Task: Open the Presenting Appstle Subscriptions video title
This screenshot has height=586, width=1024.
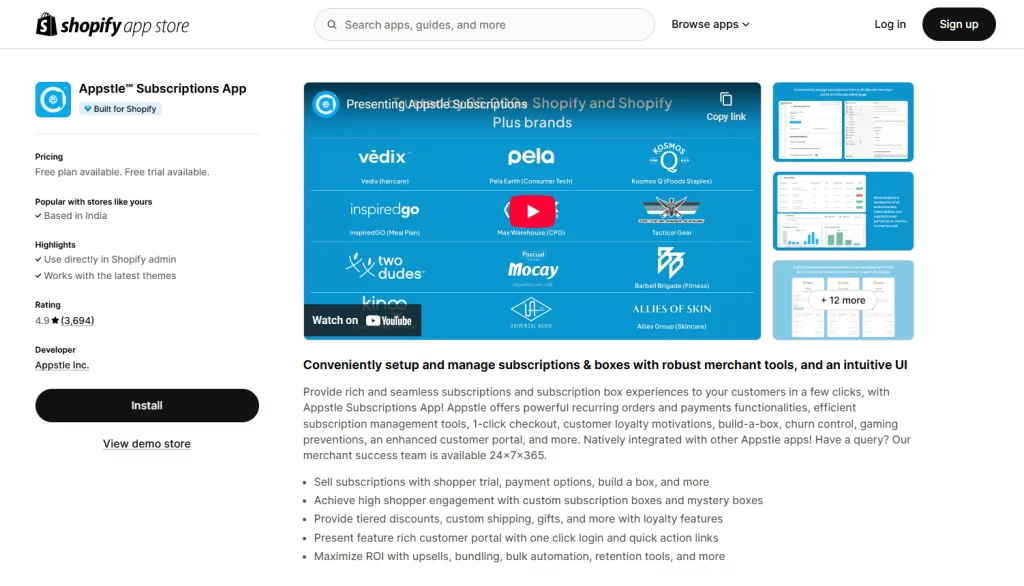Action: (436, 104)
